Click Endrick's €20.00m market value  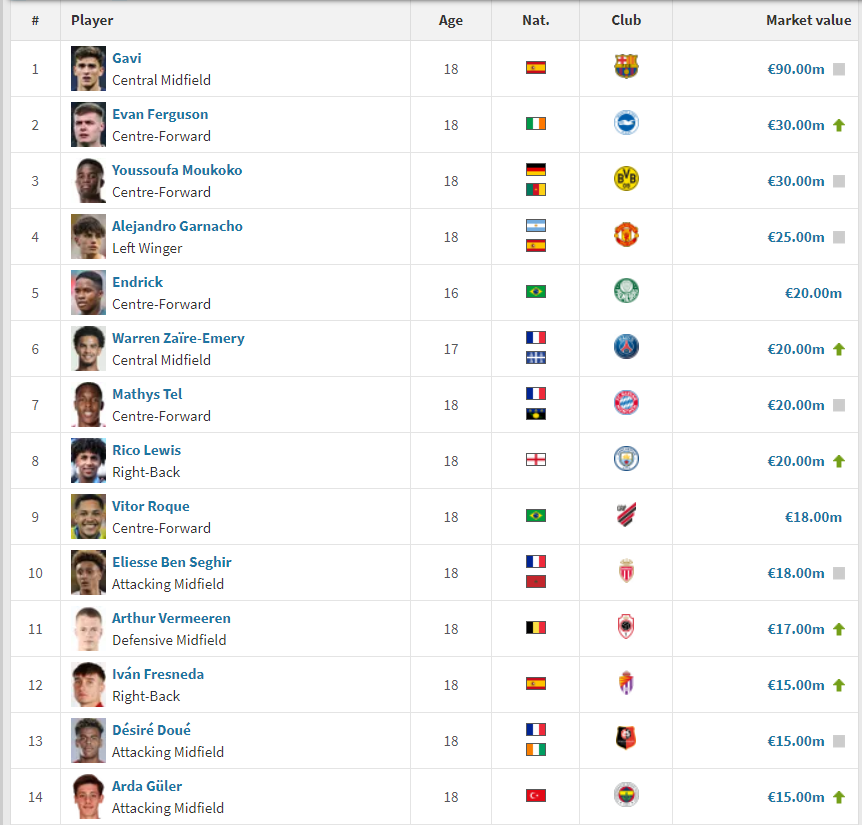813,294
